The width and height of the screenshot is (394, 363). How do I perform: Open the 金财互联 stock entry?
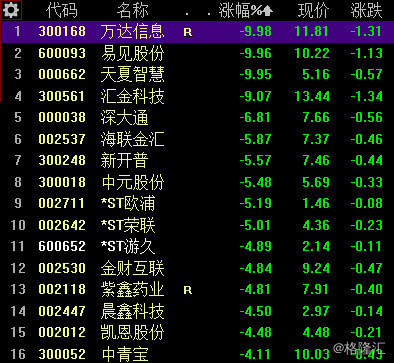pos(198,268)
